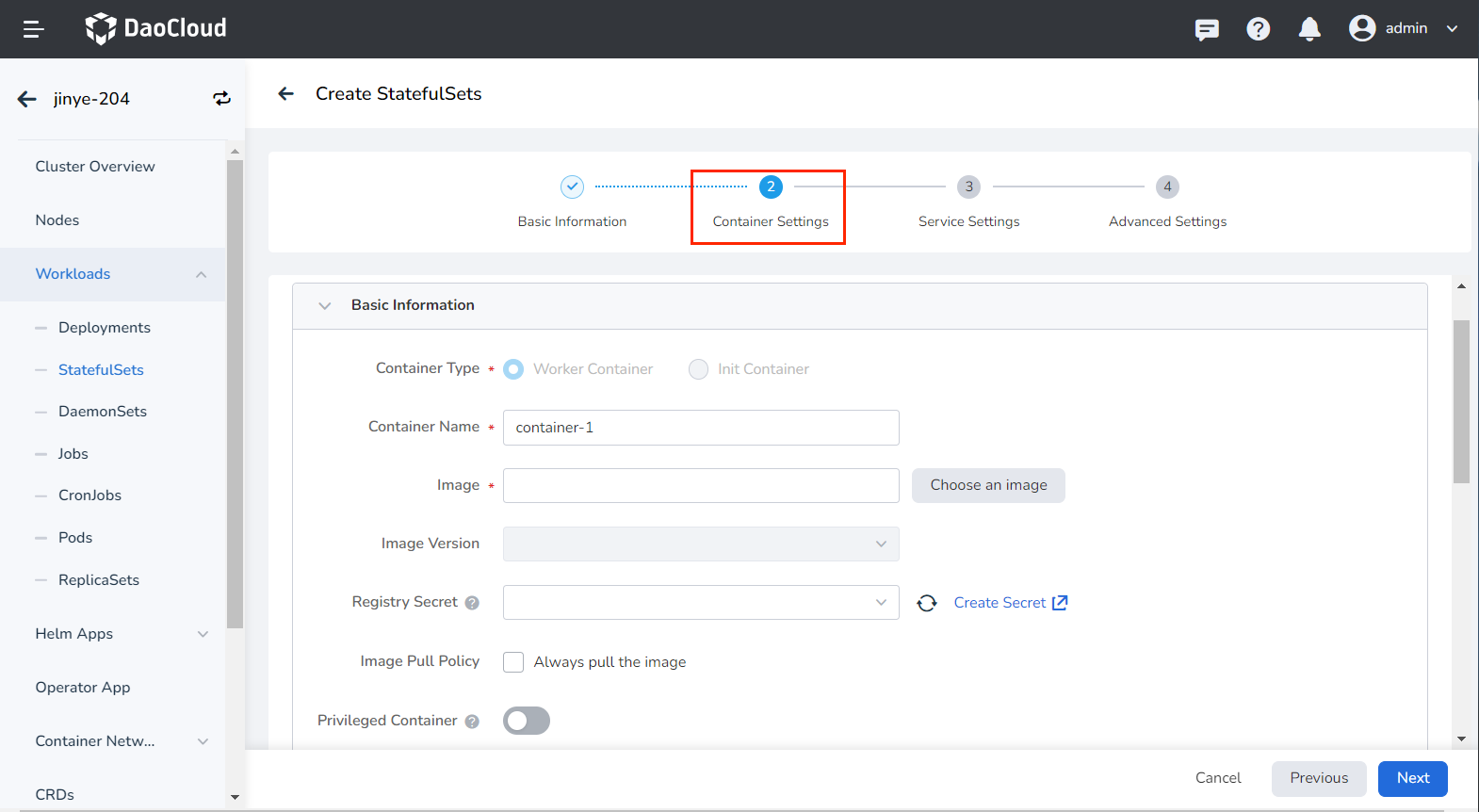Click the form's vertical scrollbar
This screenshot has height=812, width=1479.
click(1461, 401)
